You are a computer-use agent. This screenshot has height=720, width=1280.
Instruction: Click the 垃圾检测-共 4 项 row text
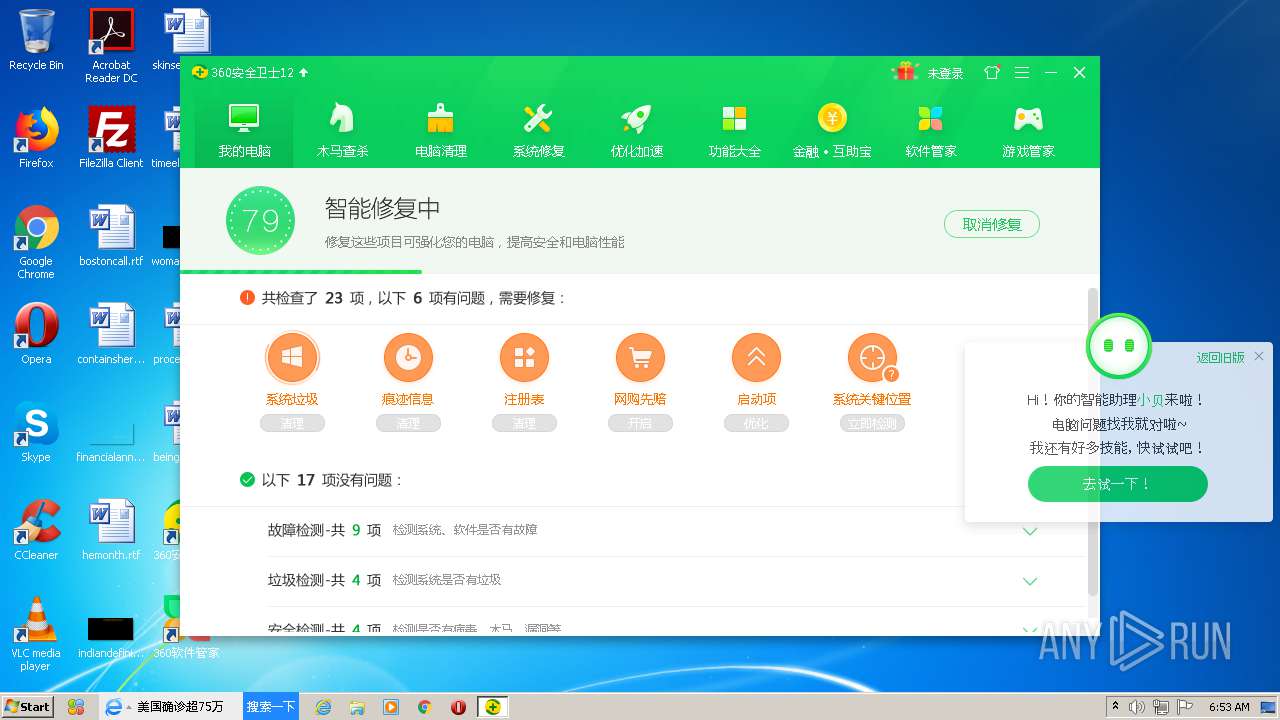pyautogui.click(x=324, y=580)
